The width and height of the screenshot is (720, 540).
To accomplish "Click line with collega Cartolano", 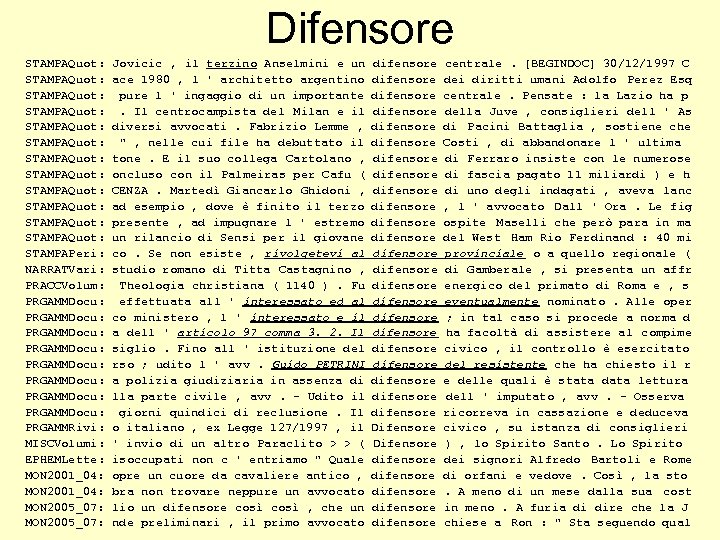I will [x=358, y=159].
